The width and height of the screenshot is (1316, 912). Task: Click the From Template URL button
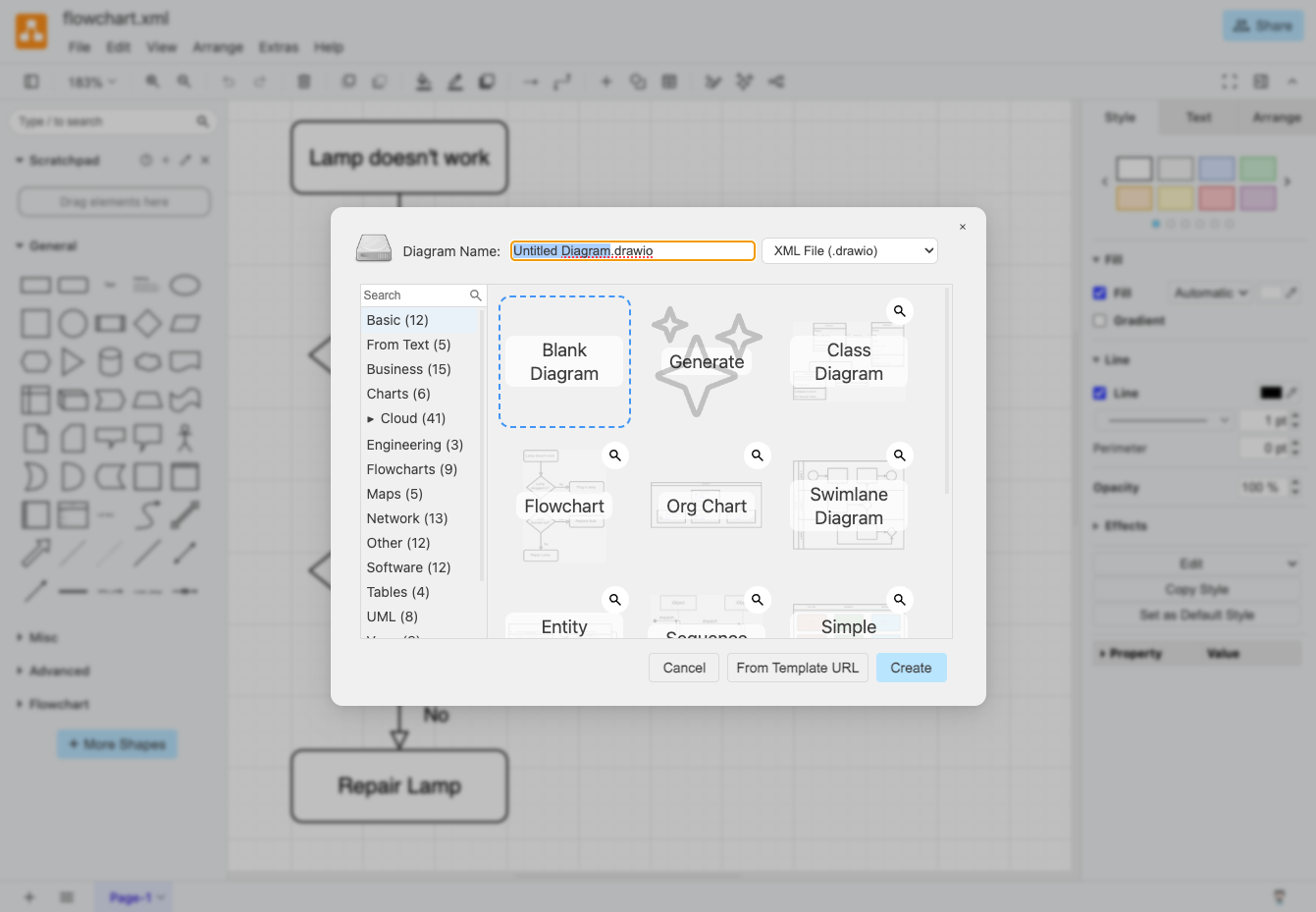[798, 668]
